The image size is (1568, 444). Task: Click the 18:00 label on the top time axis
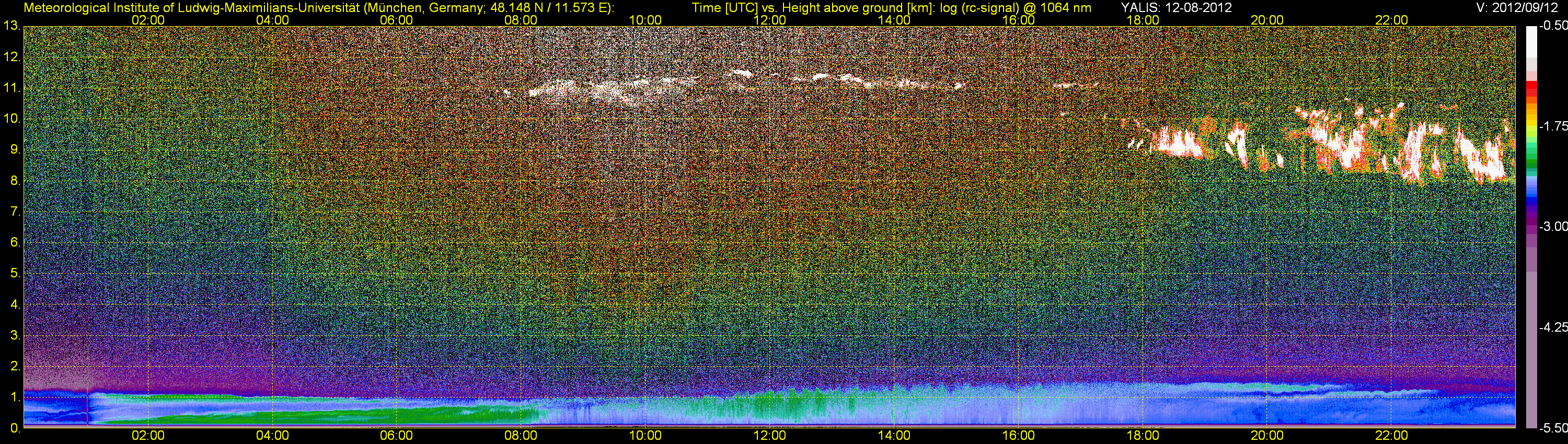[x=1143, y=20]
